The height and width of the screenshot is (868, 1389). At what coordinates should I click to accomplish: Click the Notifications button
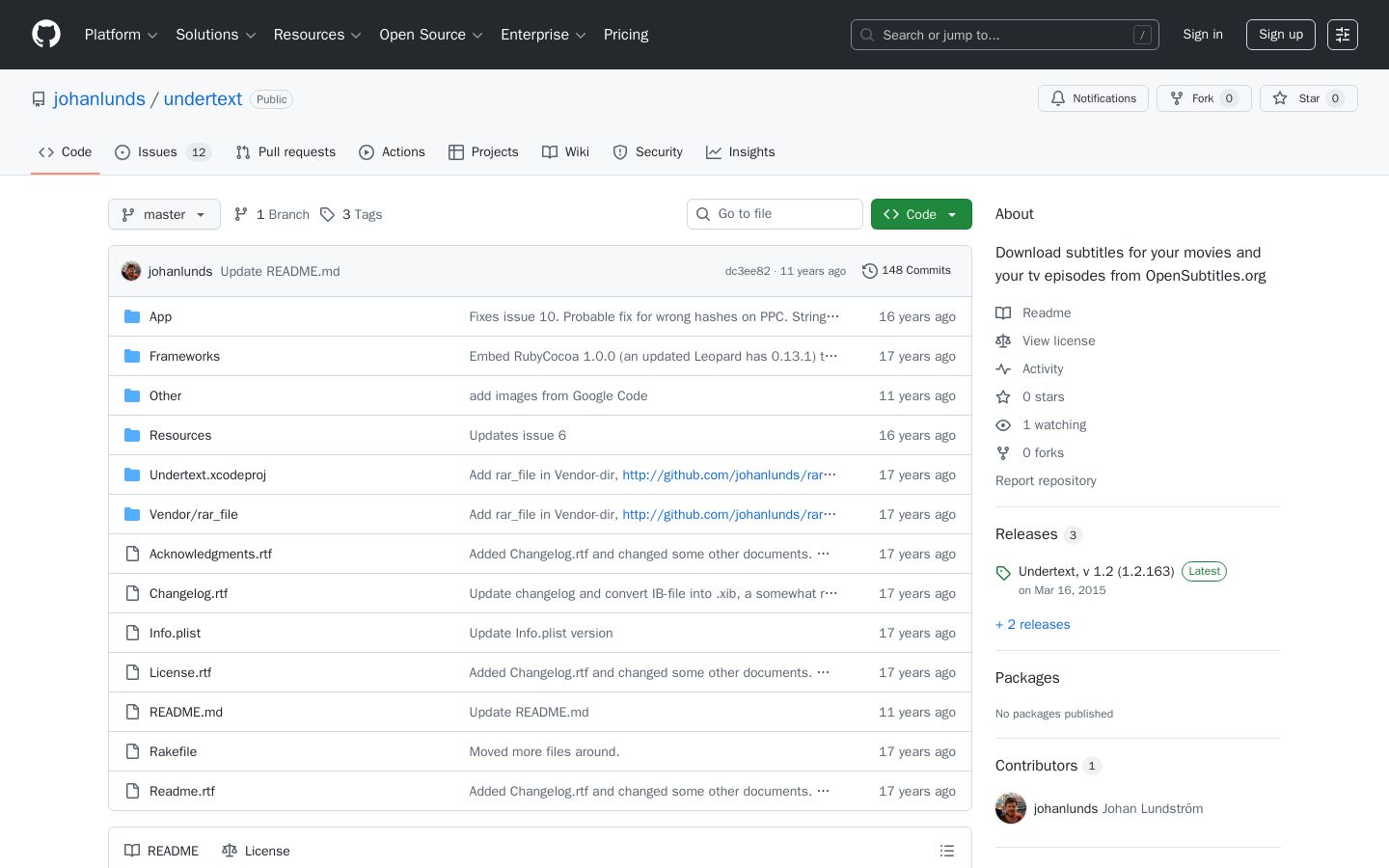click(x=1093, y=98)
